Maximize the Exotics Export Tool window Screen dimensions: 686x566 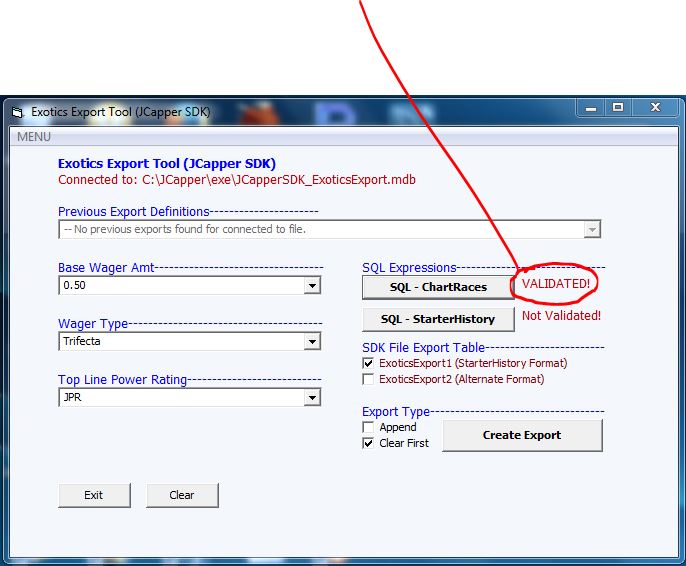[618, 108]
